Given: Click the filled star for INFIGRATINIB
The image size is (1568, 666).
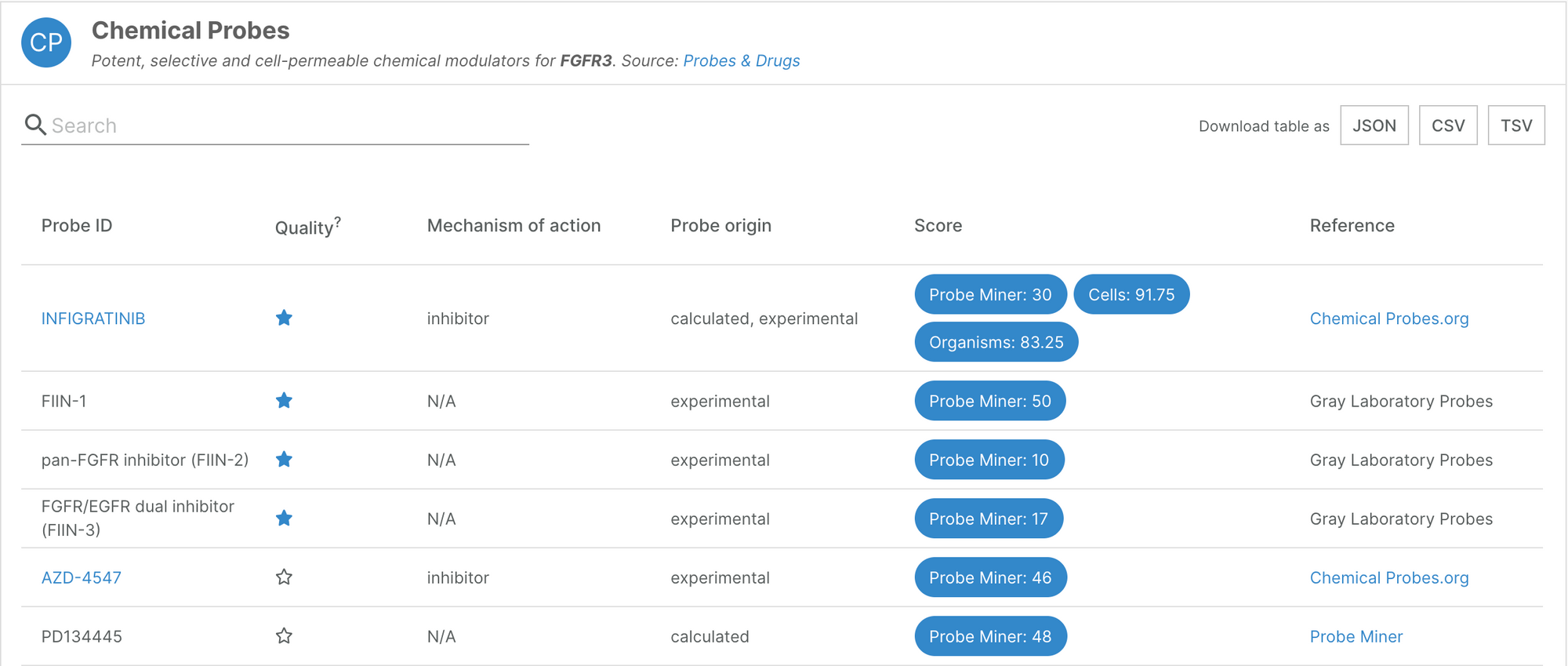Looking at the screenshot, I should 284,318.
